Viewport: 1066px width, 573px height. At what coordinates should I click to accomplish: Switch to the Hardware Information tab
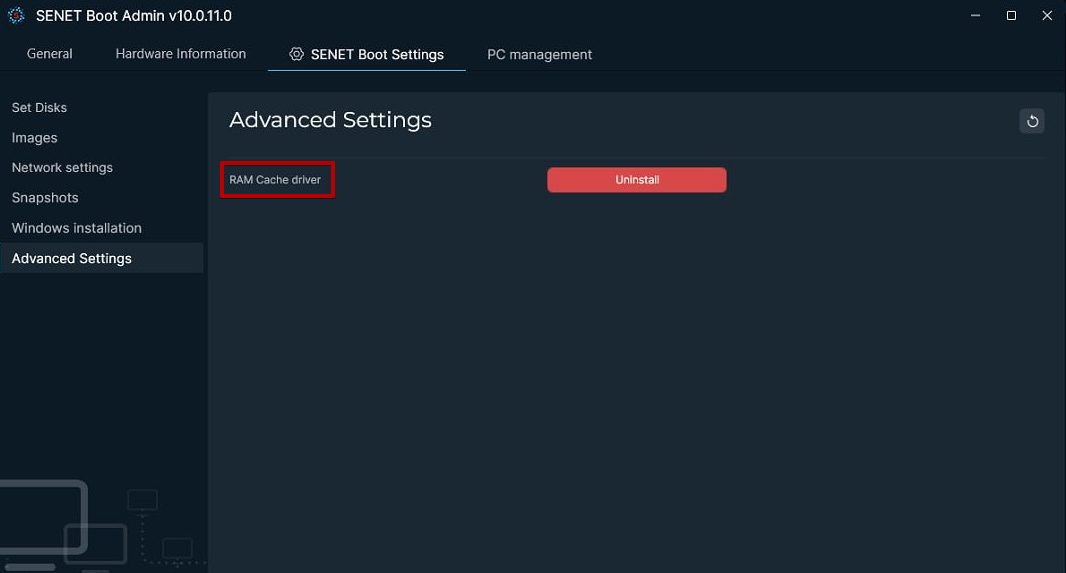coord(181,54)
